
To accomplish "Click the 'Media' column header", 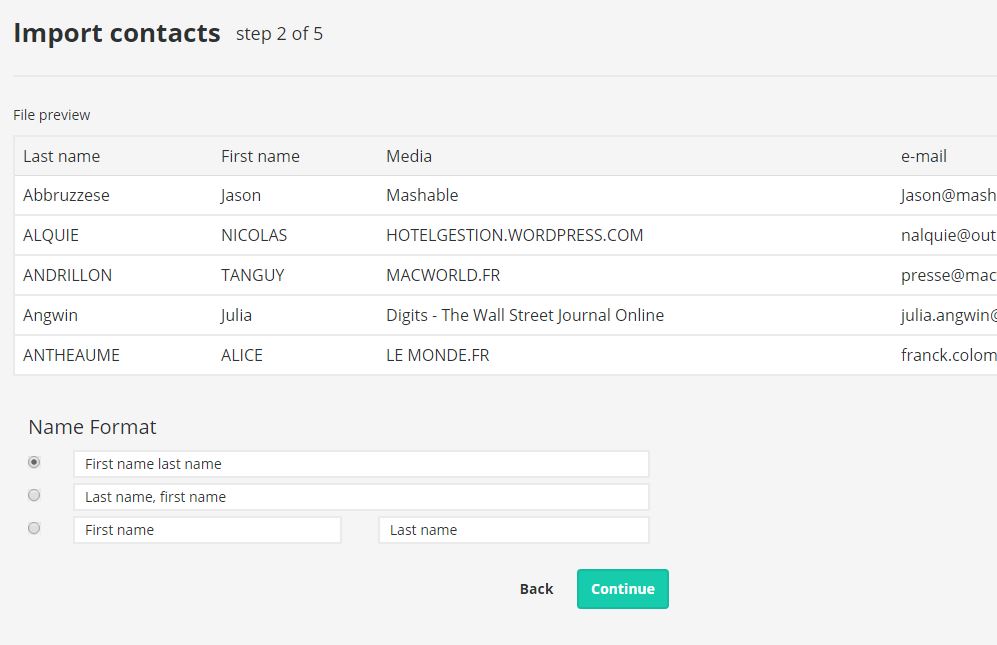I will (x=409, y=156).
